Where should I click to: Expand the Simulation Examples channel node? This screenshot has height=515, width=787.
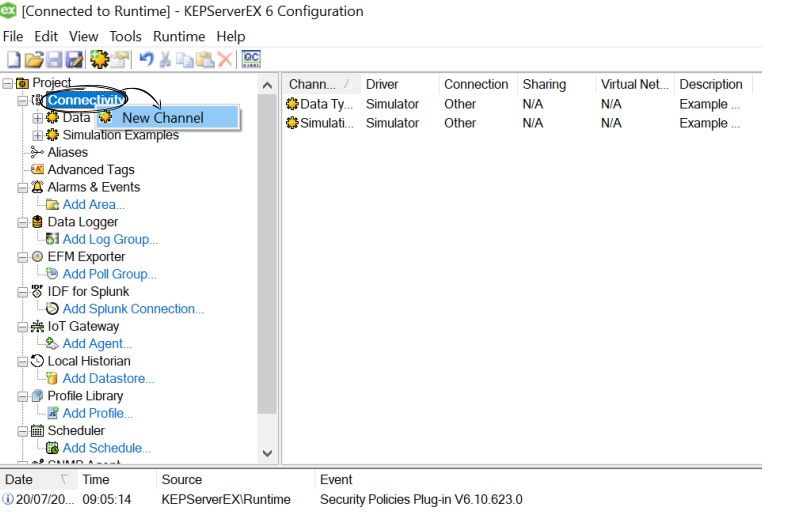38,135
